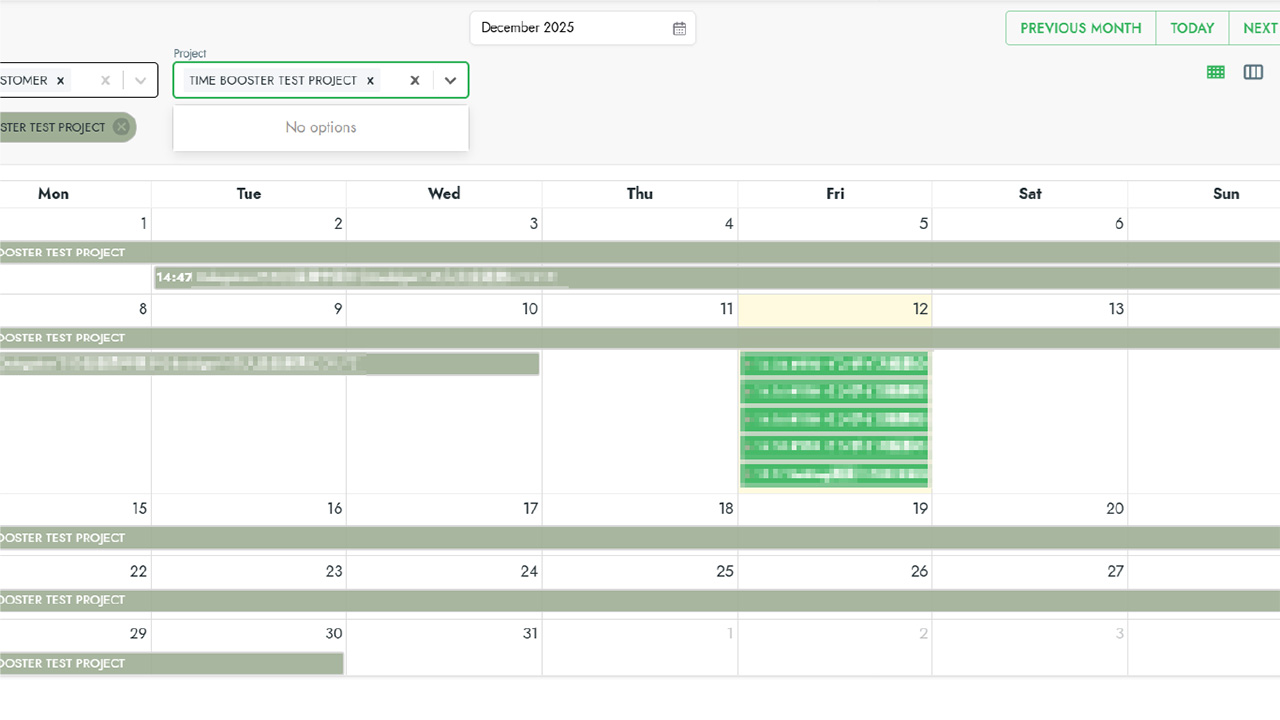Open last green entry on Friday 12
The image size is (1280, 720).
pos(834,475)
